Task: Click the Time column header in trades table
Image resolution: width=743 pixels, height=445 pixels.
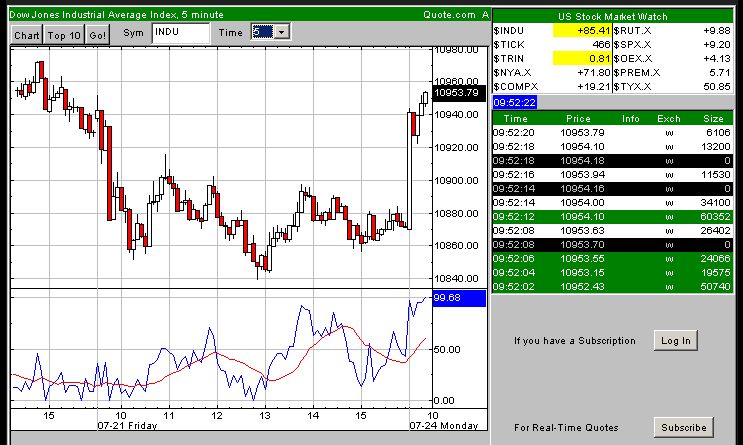Action: tap(515, 119)
